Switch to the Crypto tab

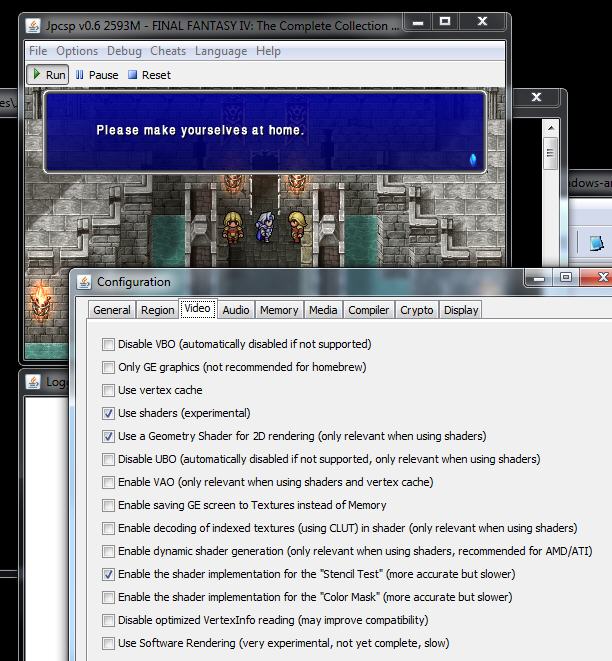tap(416, 310)
